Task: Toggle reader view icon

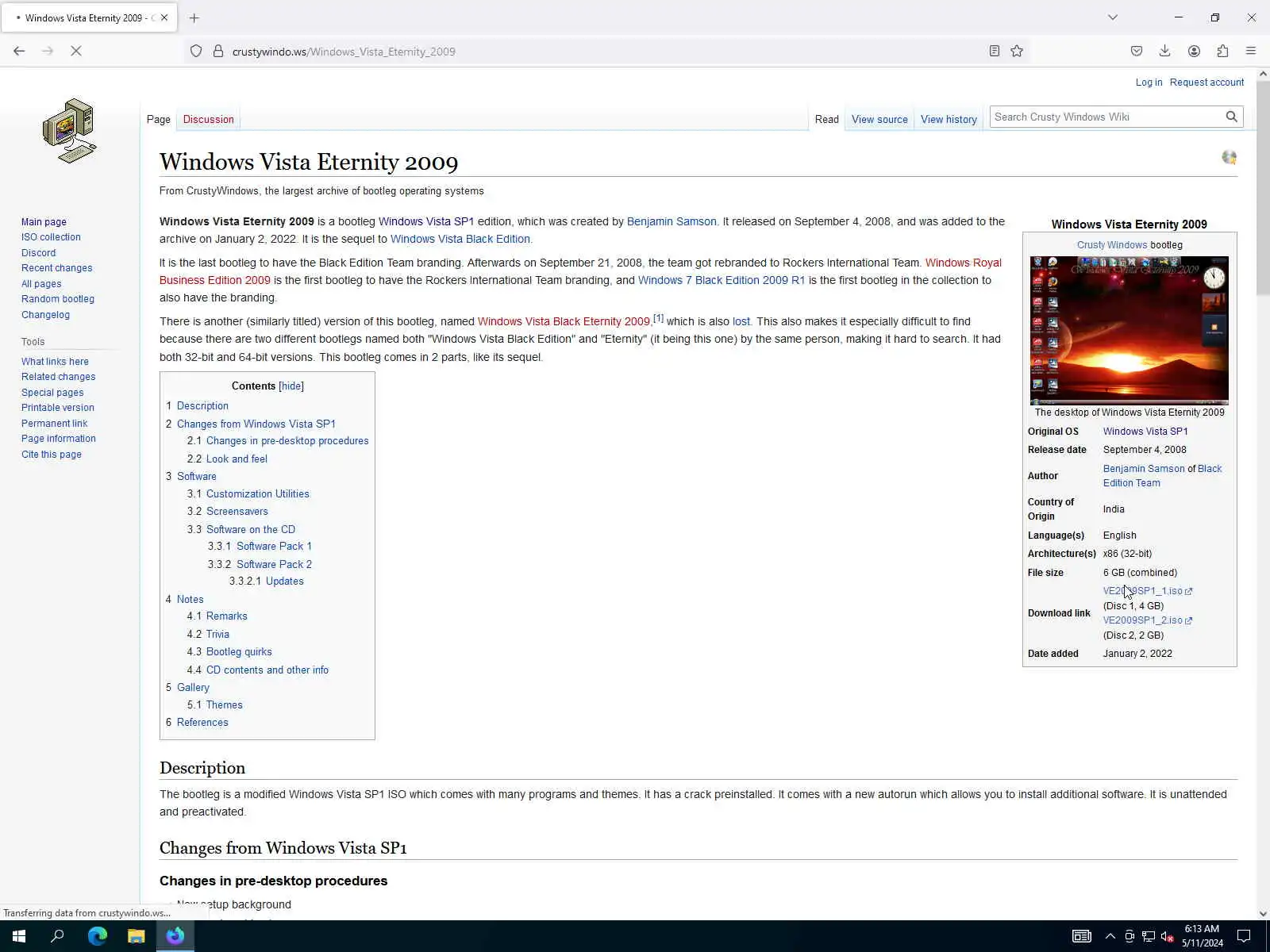Action: [994, 52]
